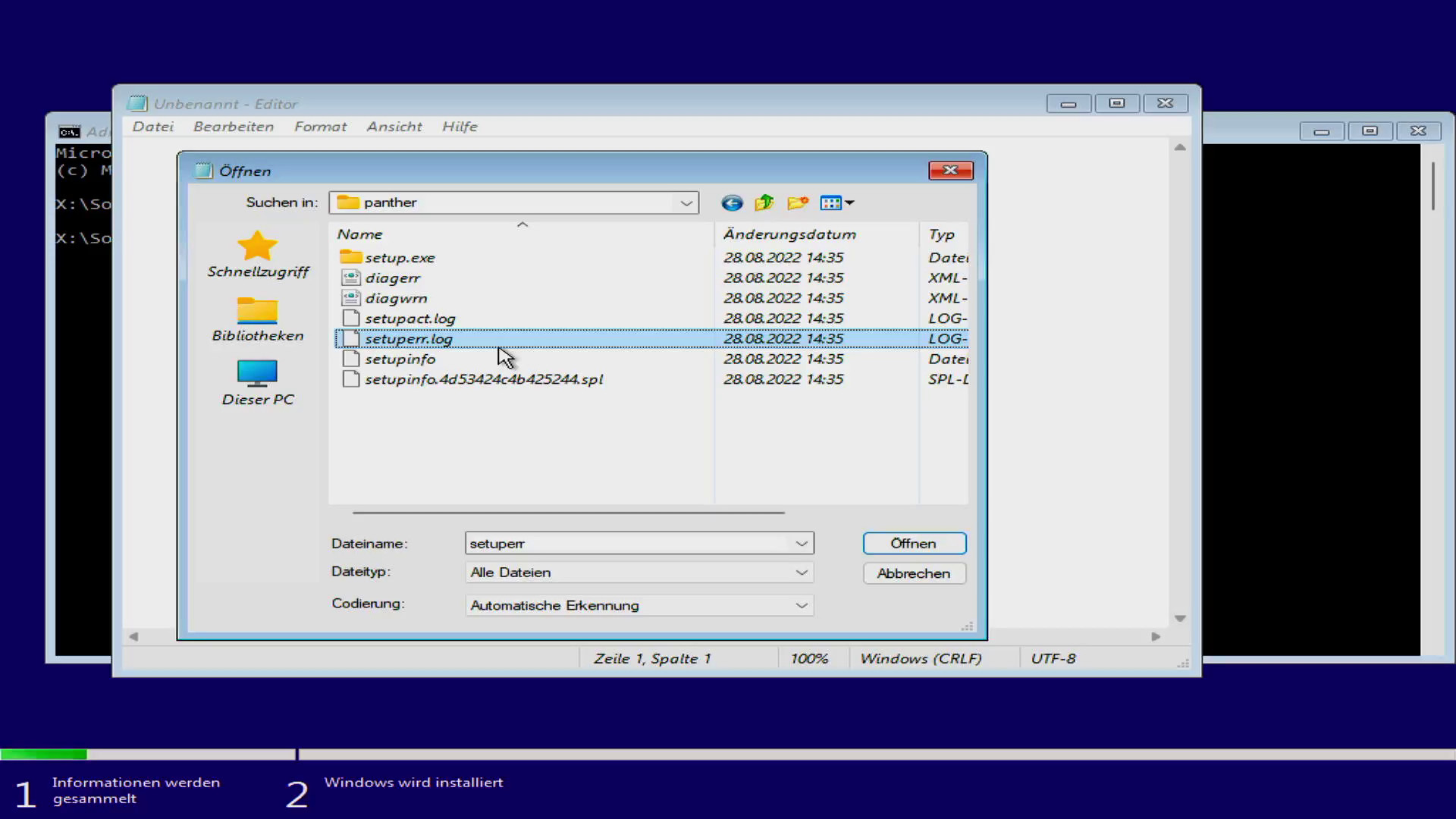Click the Öffnen dialog title icon
This screenshot has width=1456, height=819.
[202, 171]
